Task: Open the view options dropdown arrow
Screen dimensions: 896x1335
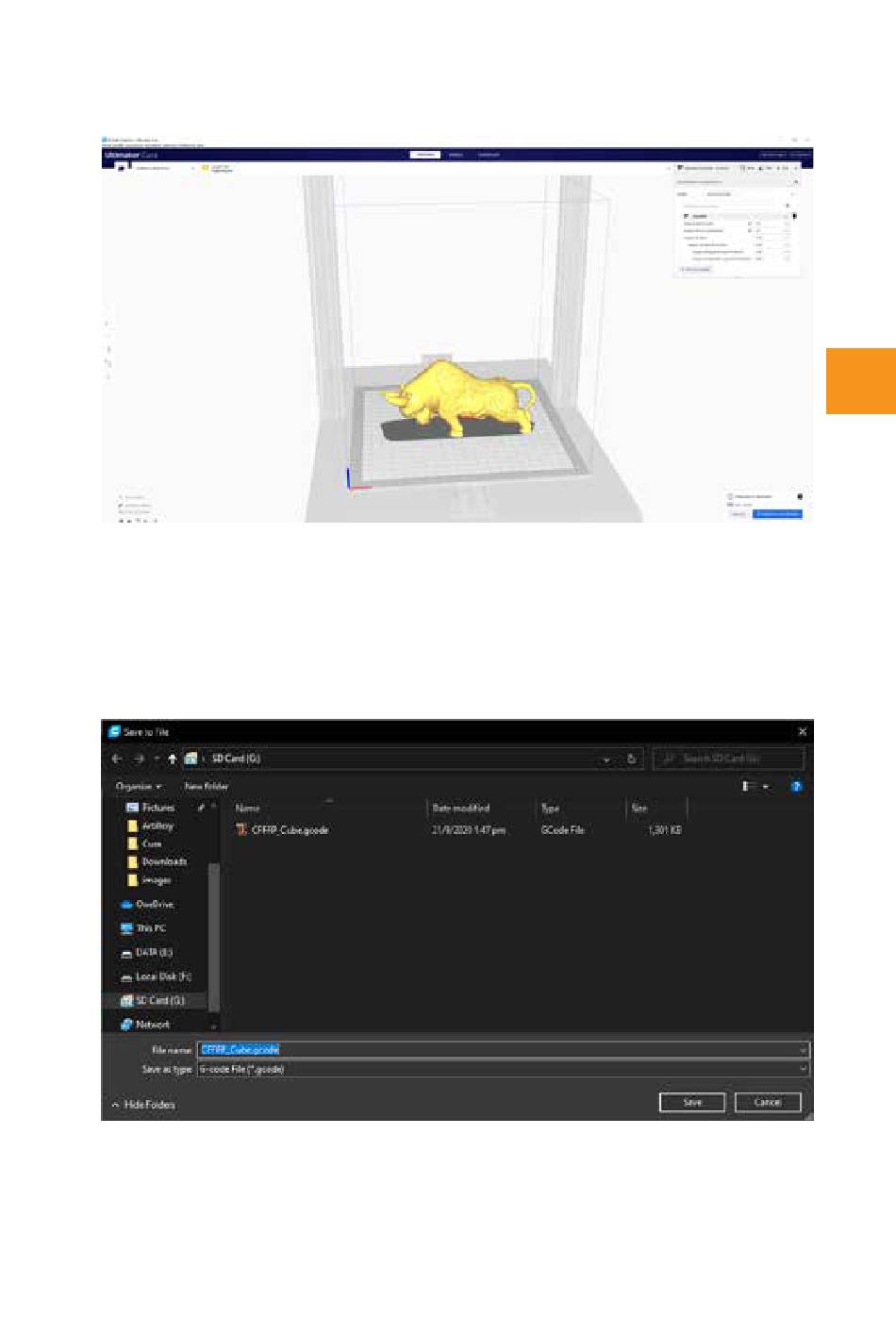Action: tap(766, 786)
